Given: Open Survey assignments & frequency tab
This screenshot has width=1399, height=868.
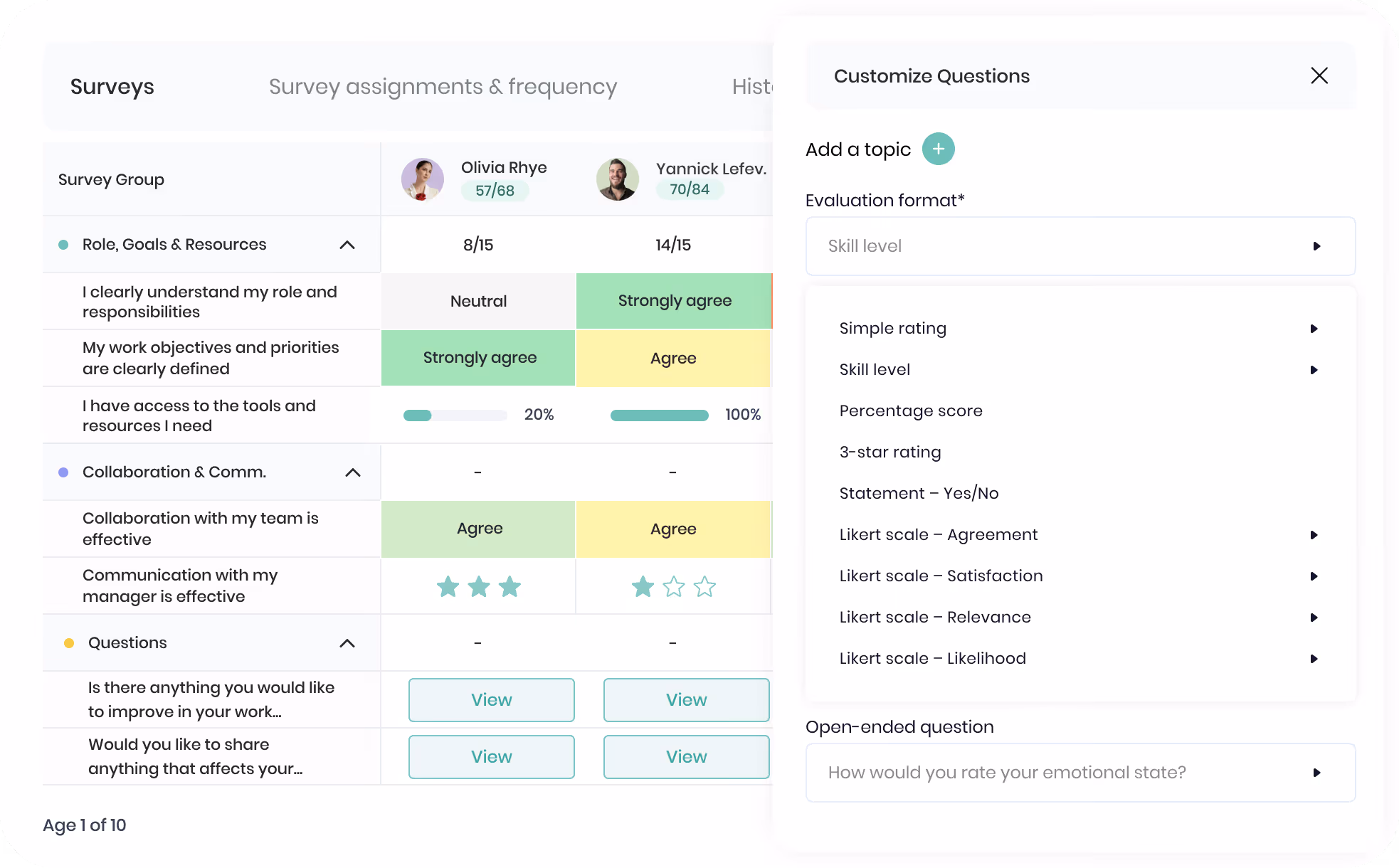Looking at the screenshot, I should 443,87.
